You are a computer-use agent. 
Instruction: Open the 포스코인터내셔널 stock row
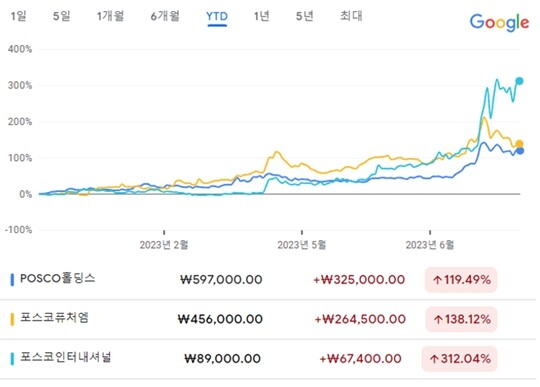pos(268,359)
